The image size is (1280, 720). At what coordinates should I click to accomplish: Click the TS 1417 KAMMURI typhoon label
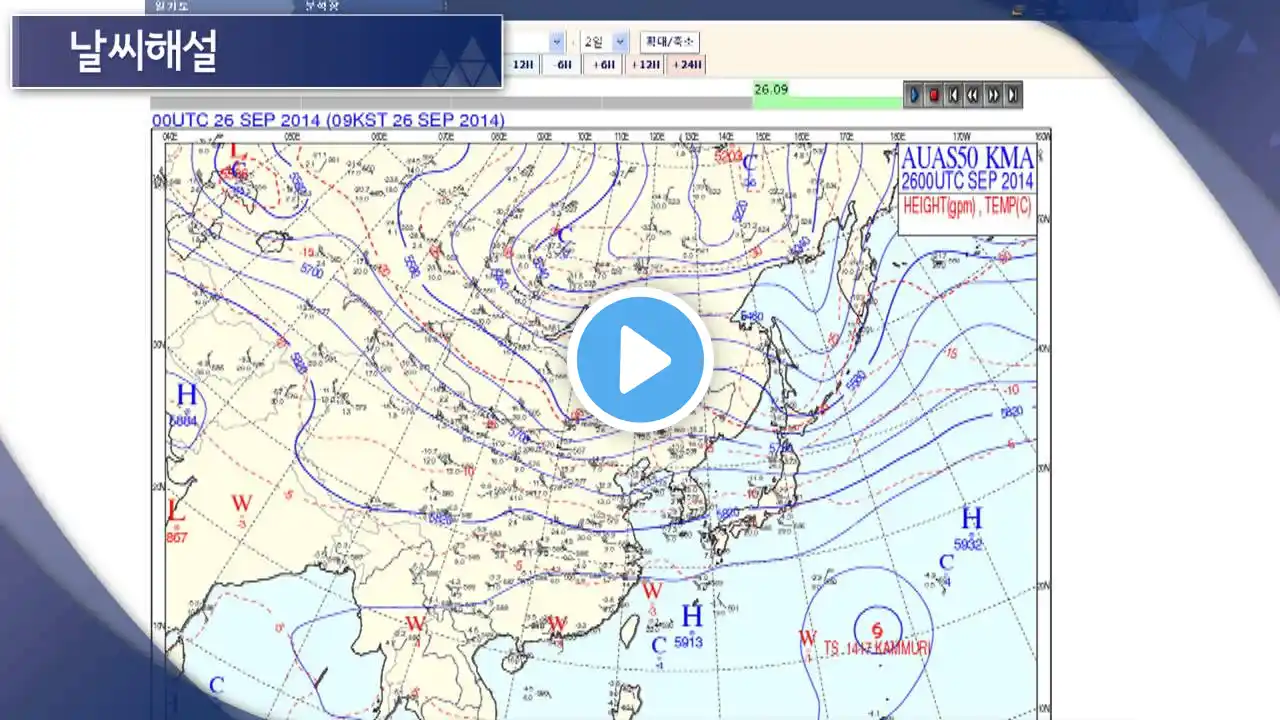click(x=877, y=648)
